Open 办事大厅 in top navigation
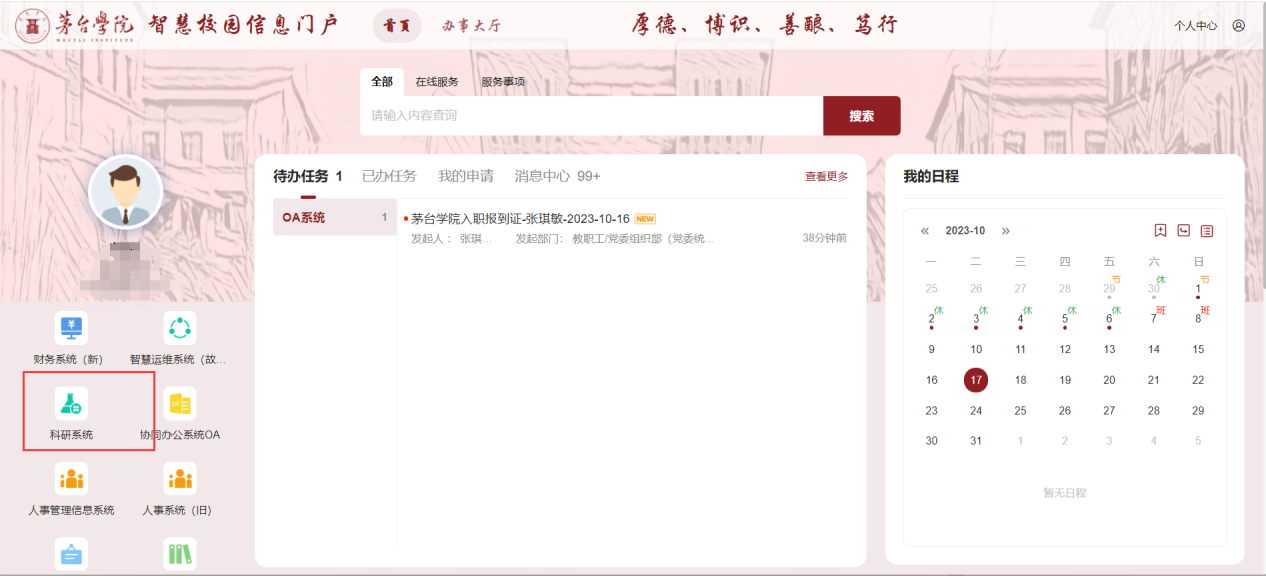Image resolution: width=1266 pixels, height=576 pixels. 471,26
